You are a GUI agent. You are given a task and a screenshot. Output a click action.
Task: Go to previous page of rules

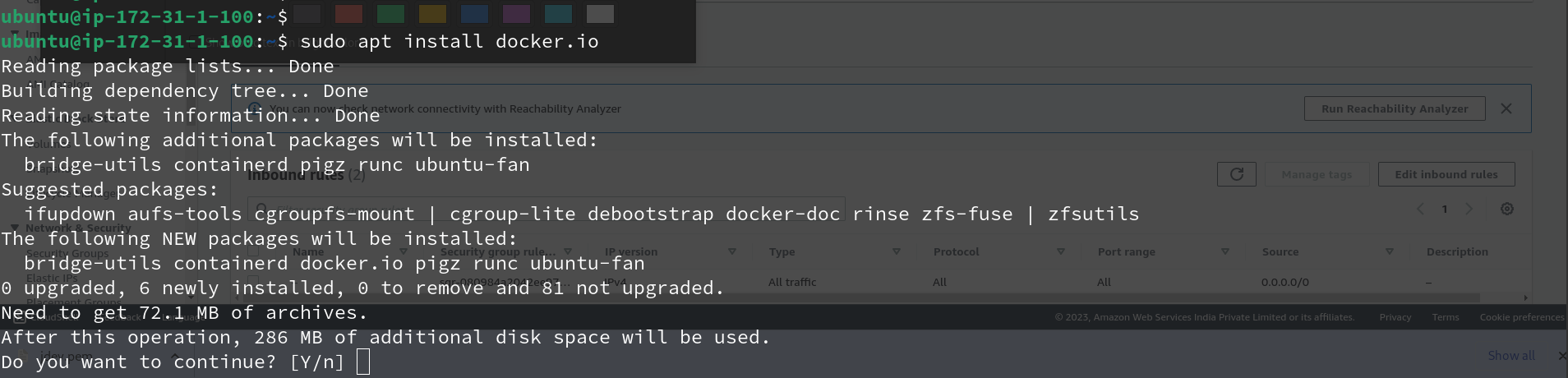pos(1420,209)
